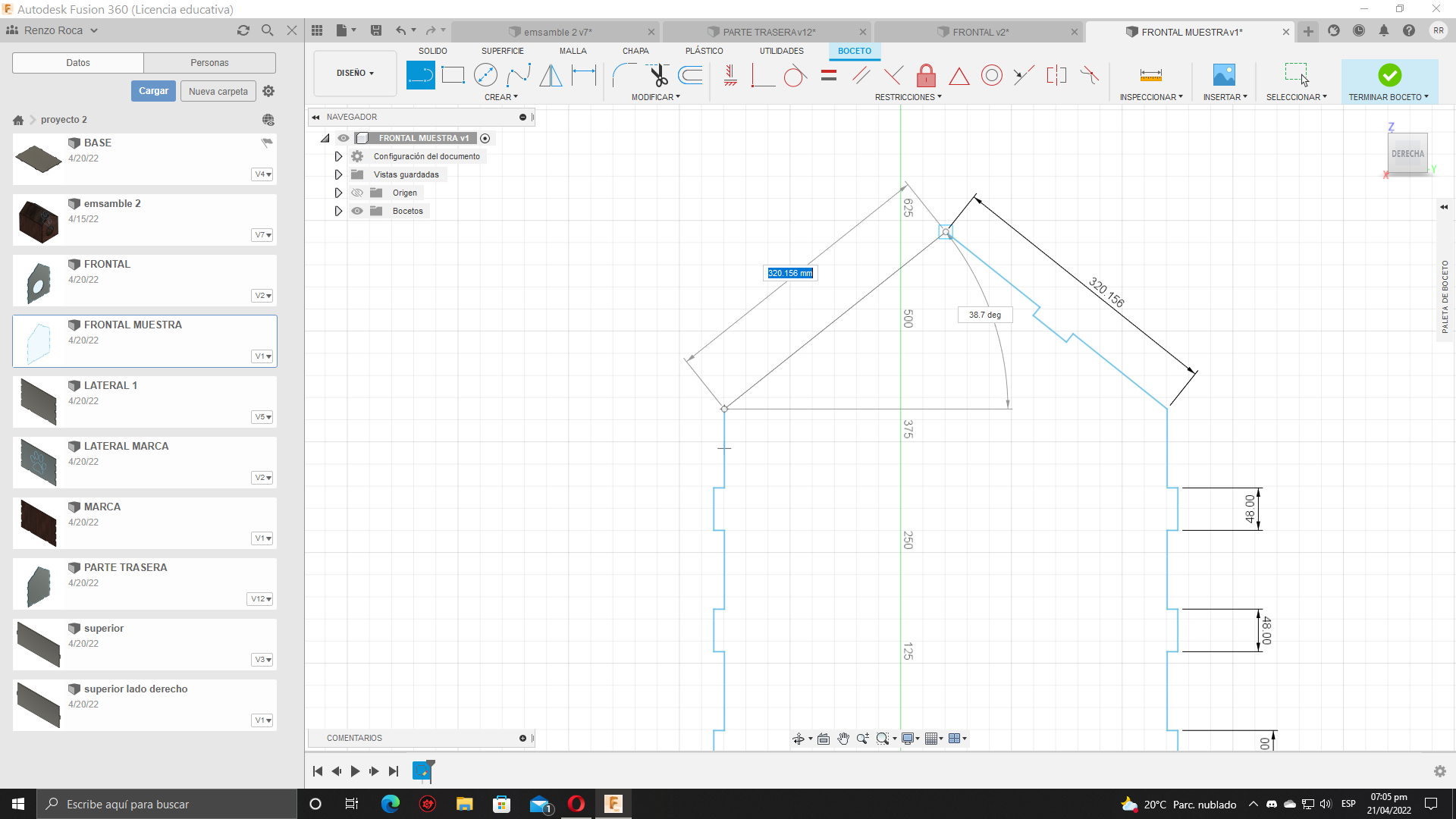Select the Fillet sketch tool
Screen dimensions: 1456x819
[x=624, y=75]
